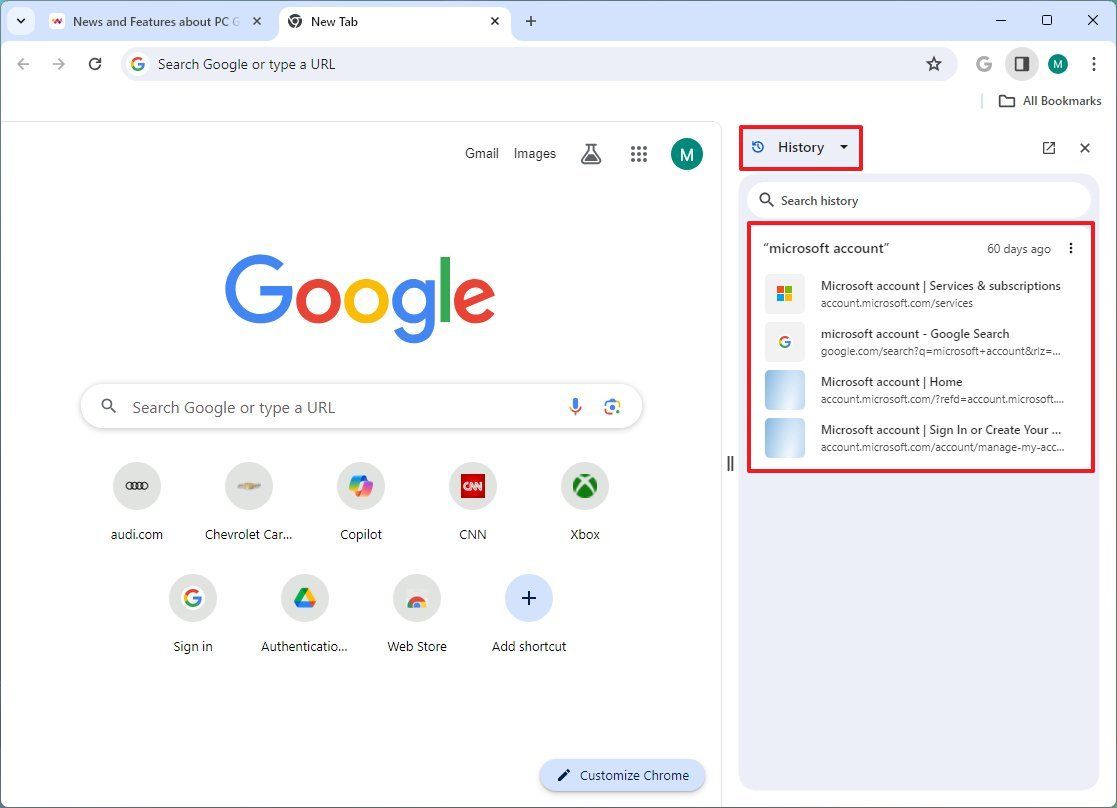1117x808 pixels.
Task: Click the Search Labs beaker icon
Action: pyautogui.click(x=590, y=153)
